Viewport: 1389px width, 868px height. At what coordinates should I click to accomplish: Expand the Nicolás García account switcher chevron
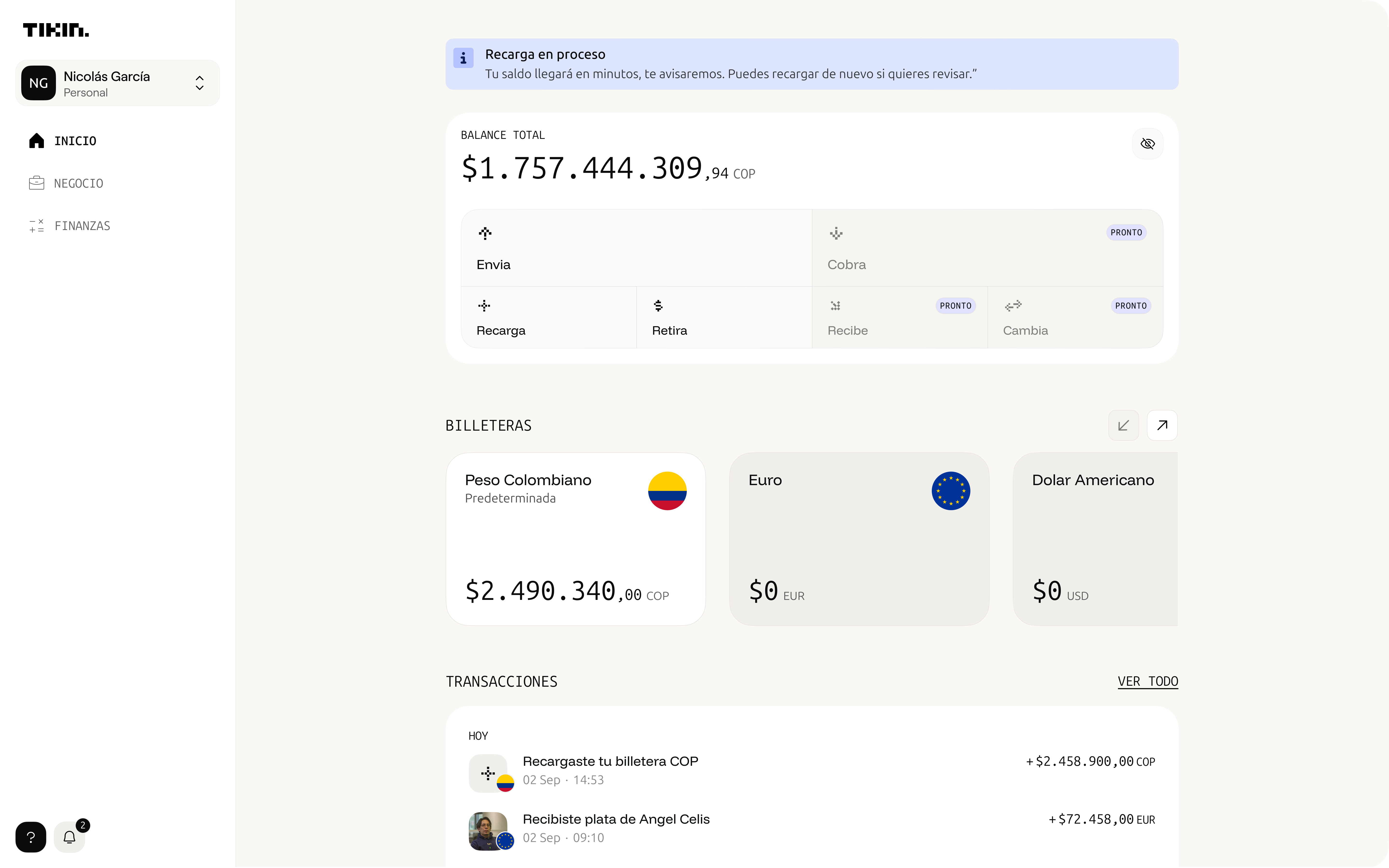click(199, 83)
